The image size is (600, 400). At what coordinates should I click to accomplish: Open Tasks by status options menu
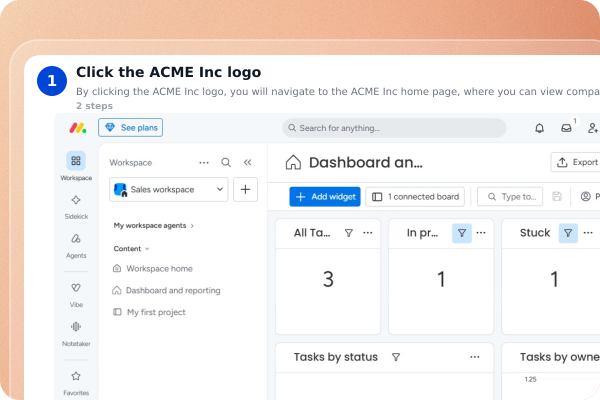point(475,357)
